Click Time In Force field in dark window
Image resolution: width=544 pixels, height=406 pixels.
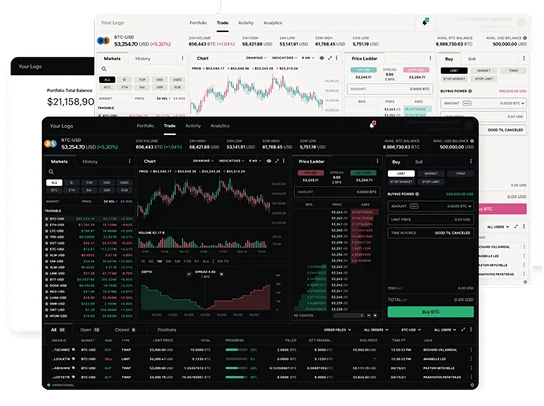point(431,232)
